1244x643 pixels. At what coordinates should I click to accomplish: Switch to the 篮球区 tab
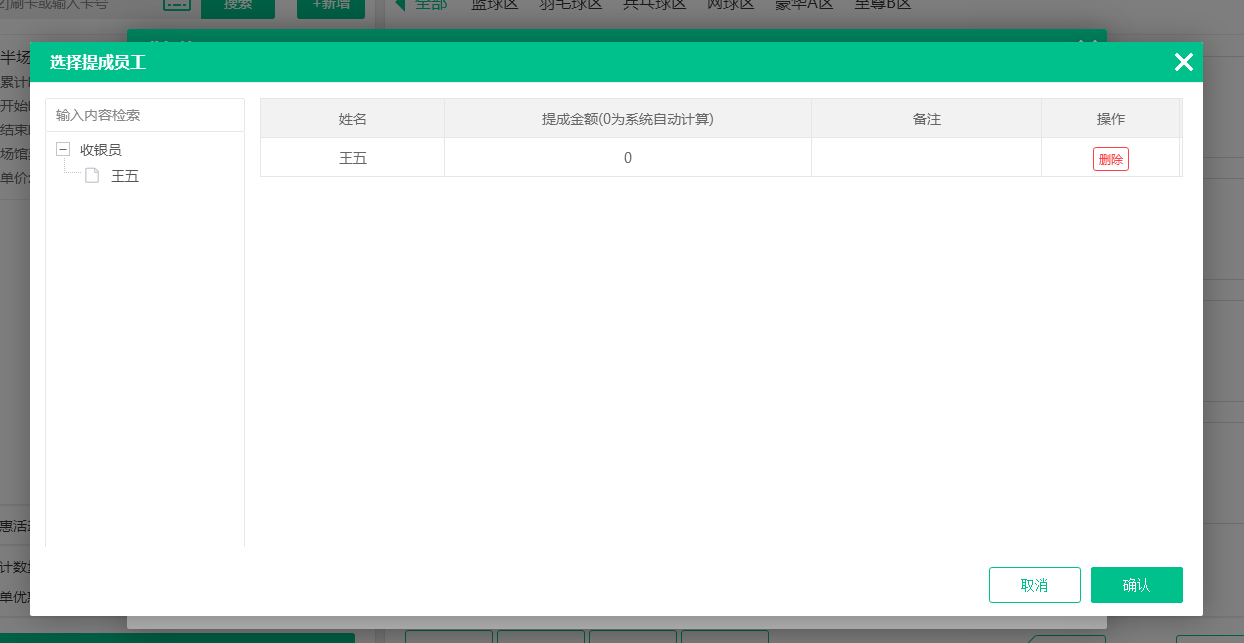click(495, 3)
